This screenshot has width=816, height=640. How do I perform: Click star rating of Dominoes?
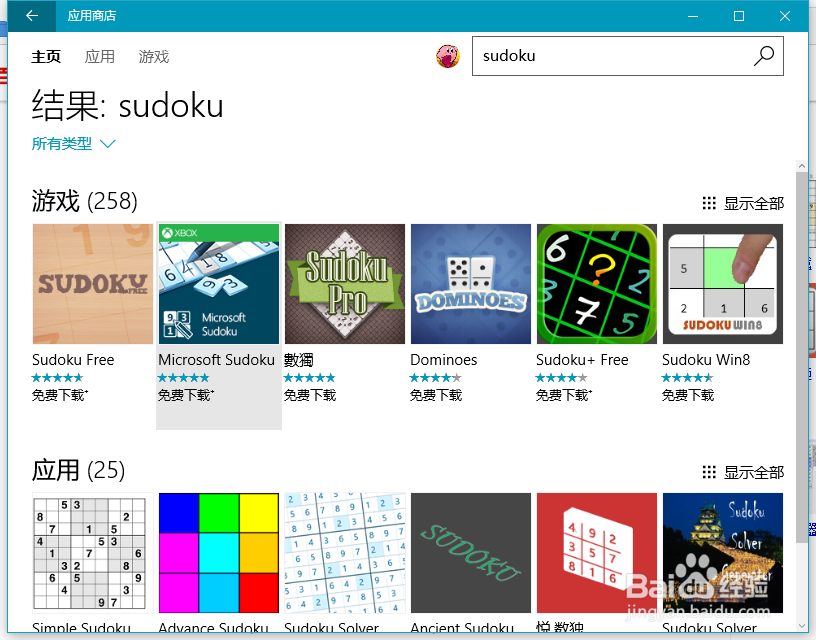(x=436, y=378)
